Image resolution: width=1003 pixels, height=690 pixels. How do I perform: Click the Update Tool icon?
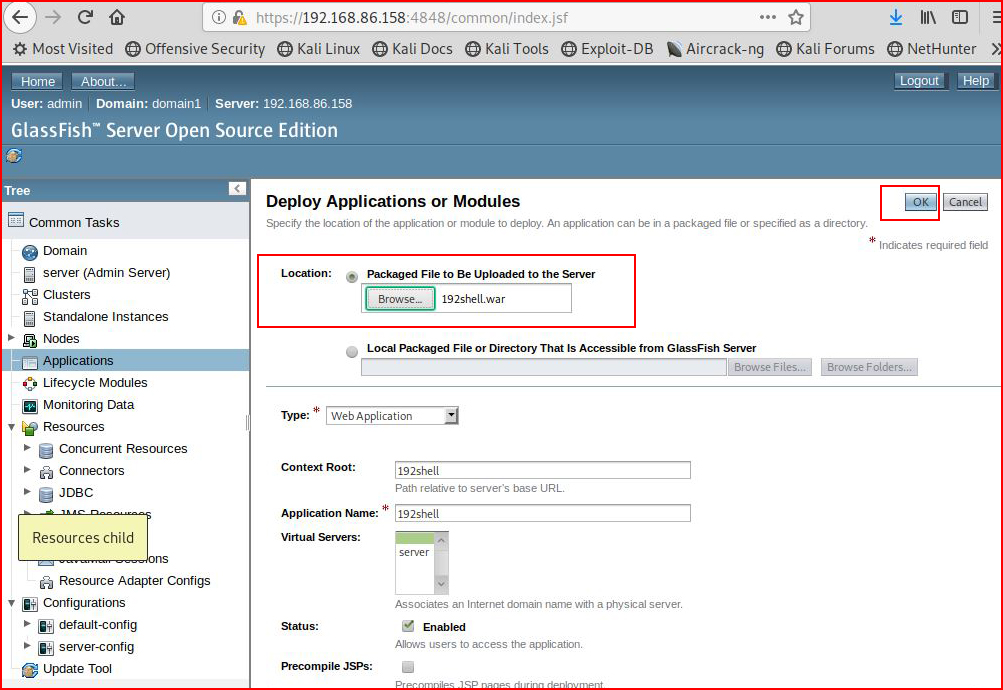point(29,670)
